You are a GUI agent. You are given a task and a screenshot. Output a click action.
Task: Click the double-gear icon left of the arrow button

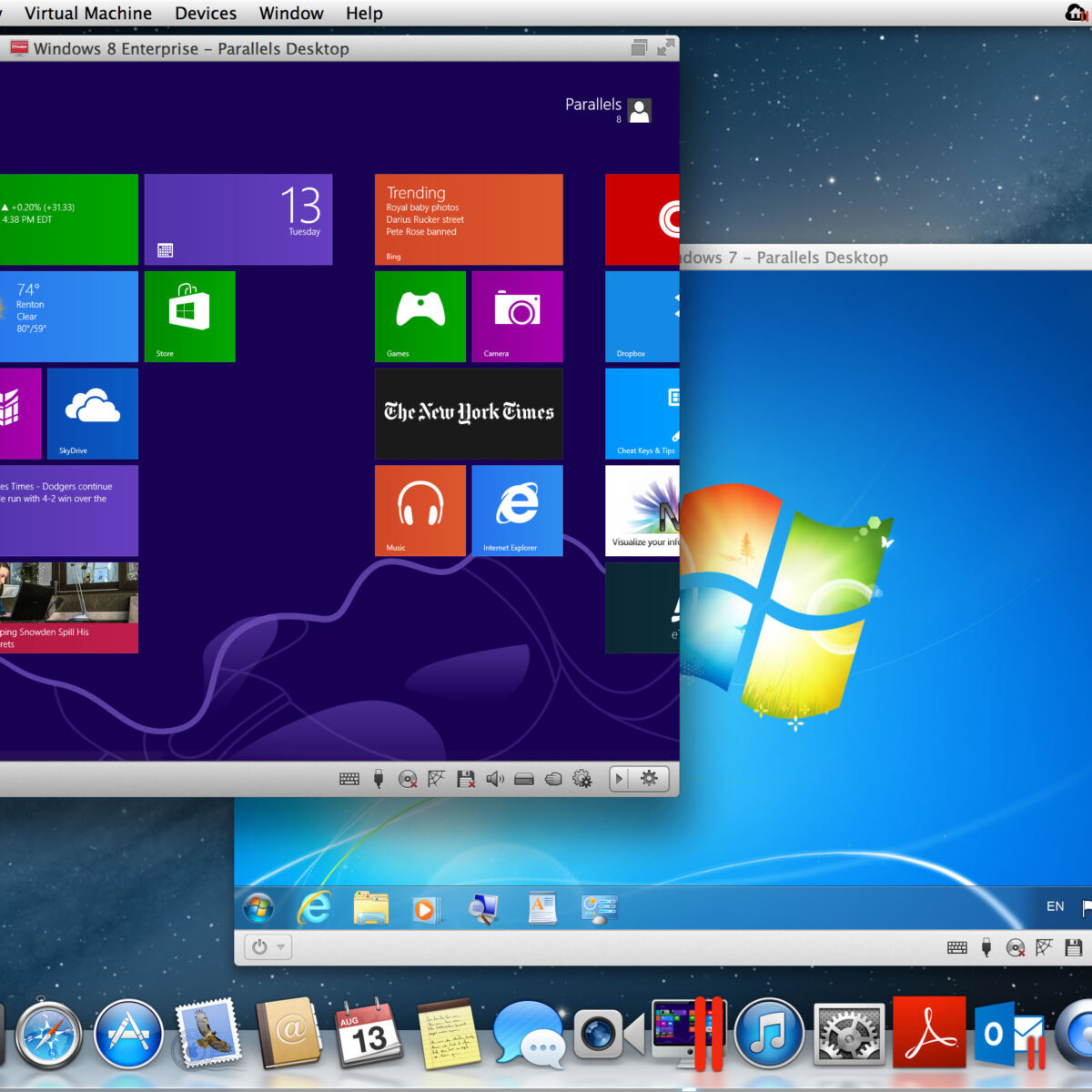582,779
